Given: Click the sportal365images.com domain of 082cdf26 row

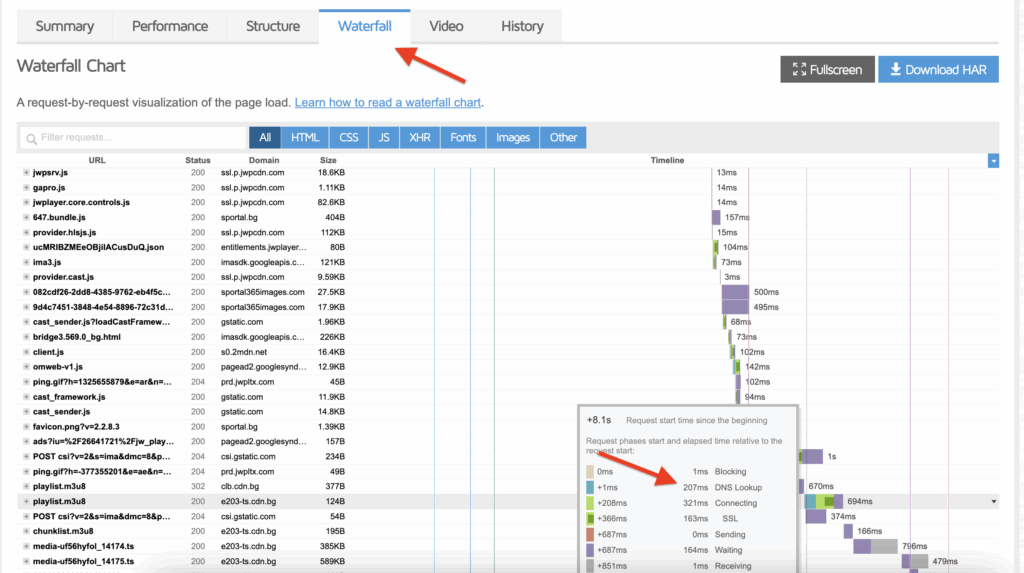Looking at the screenshot, I should (263, 292).
